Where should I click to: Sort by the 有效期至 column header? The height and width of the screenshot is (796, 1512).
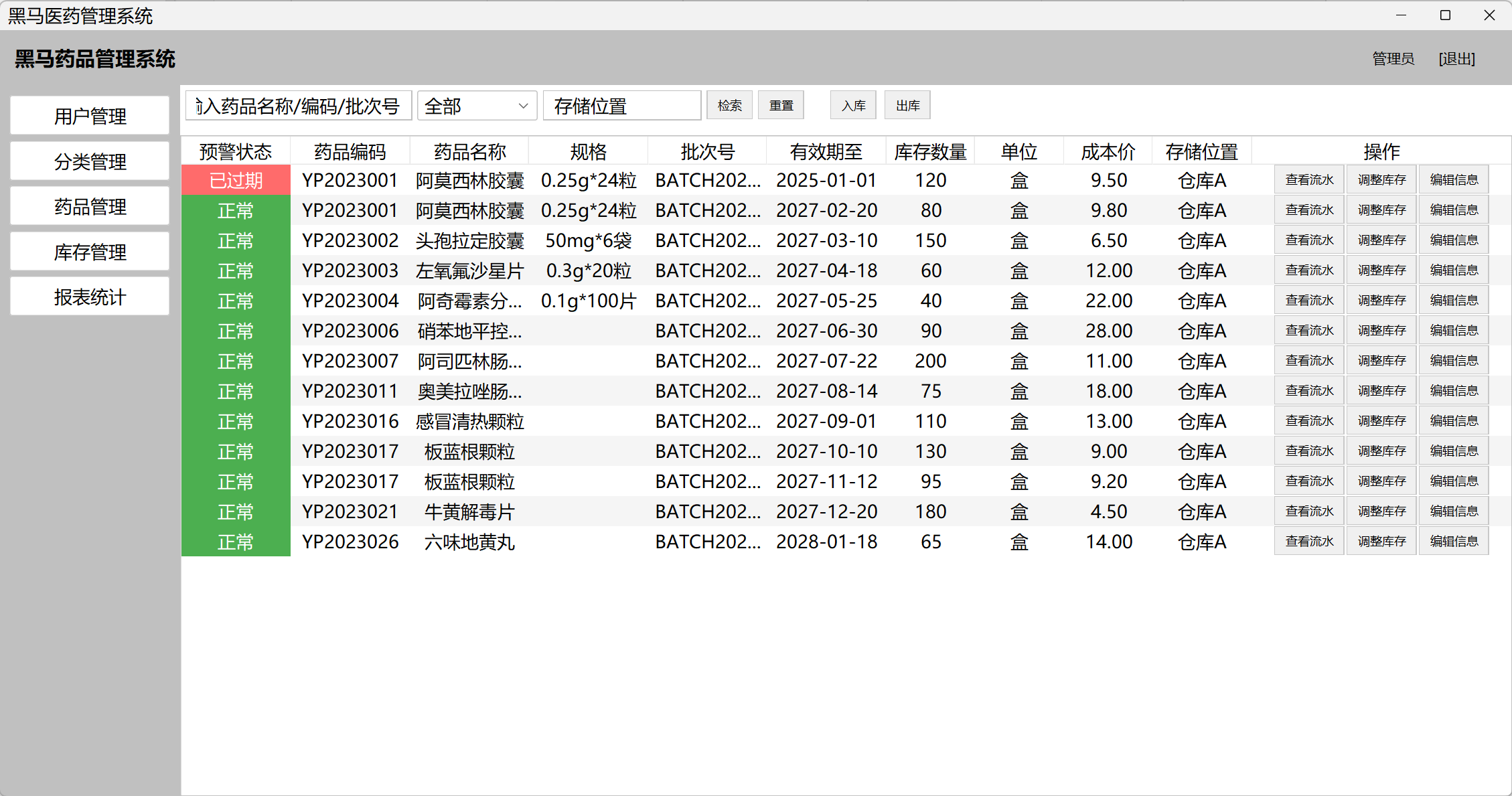[x=826, y=152]
